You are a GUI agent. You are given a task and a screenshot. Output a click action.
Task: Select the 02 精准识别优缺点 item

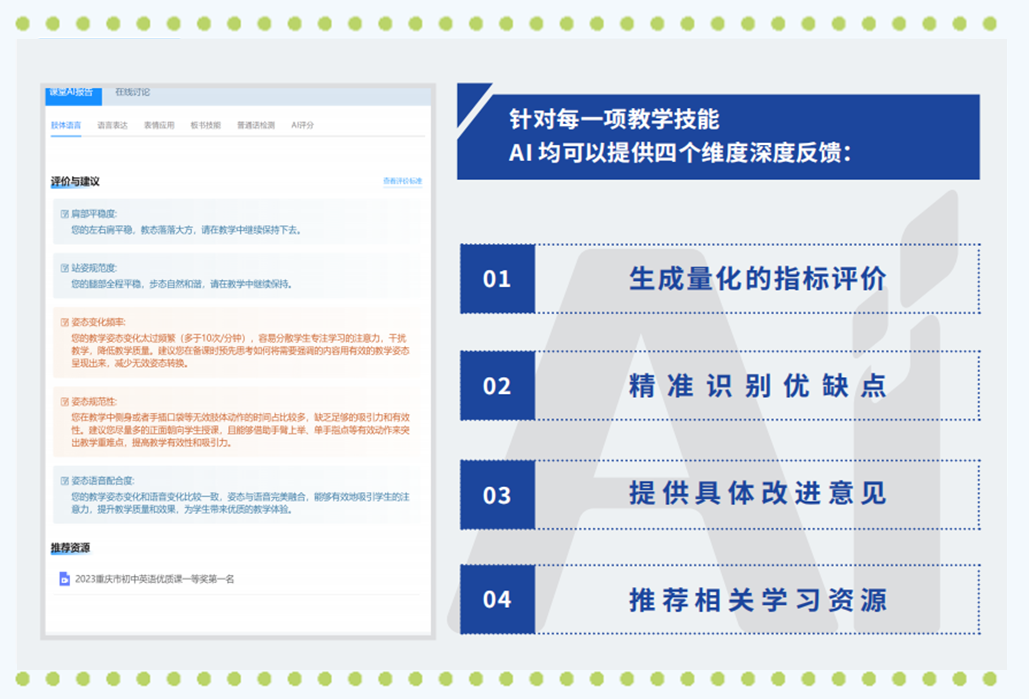719,386
